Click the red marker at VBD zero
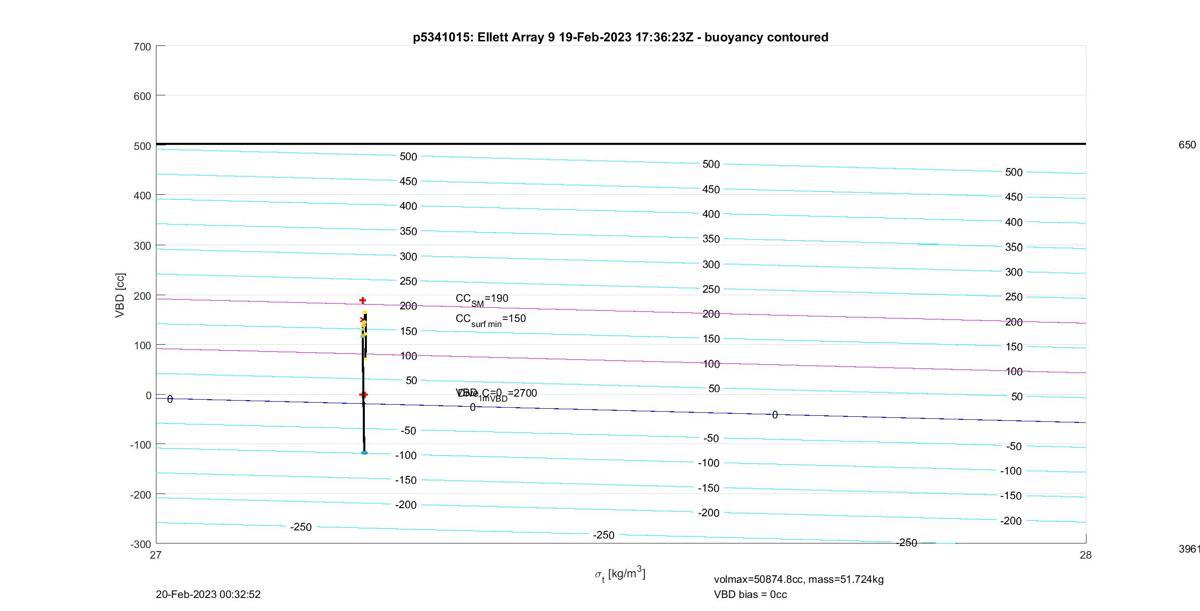This screenshot has height=611, width=1200. coord(363,394)
